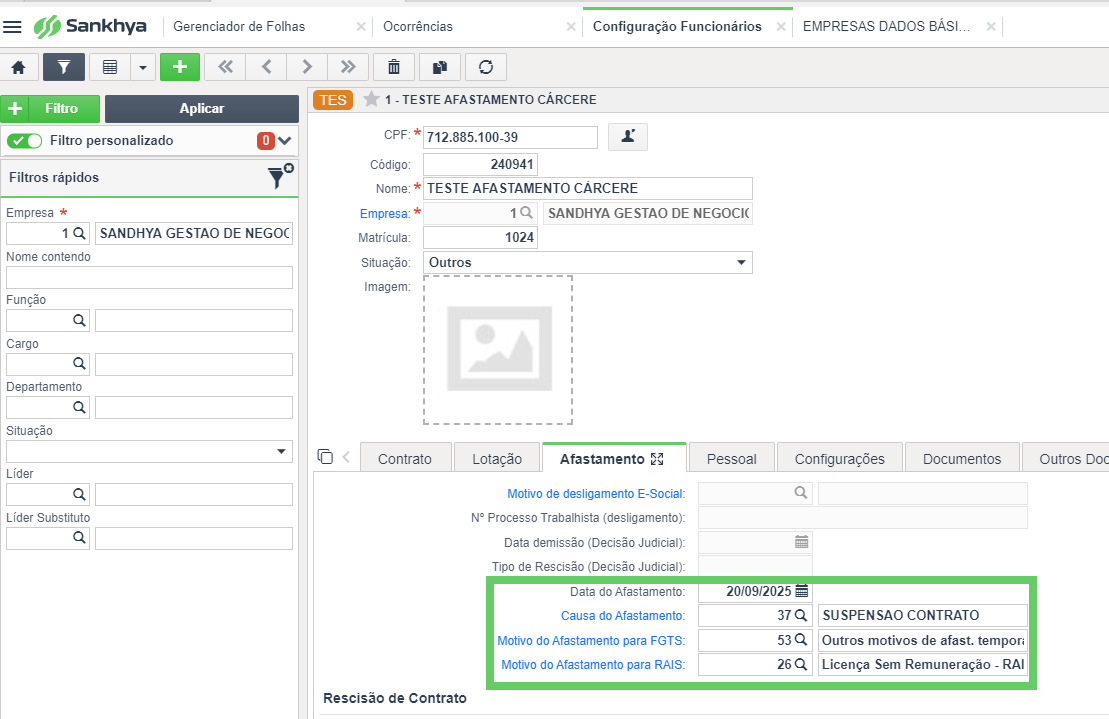Click the green Filtro button
This screenshot has width=1109, height=719.
[x=50, y=109]
